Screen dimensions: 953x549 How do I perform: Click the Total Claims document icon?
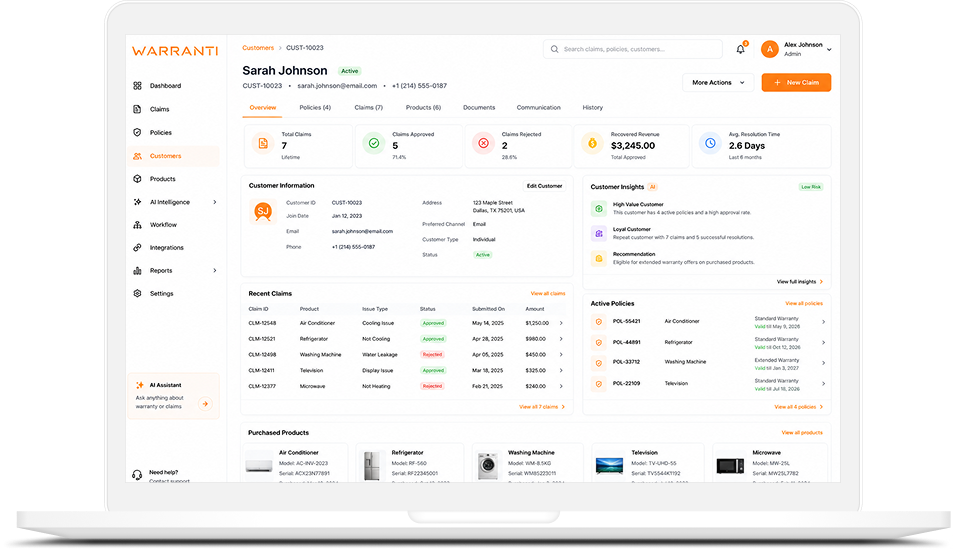coord(263,143)
